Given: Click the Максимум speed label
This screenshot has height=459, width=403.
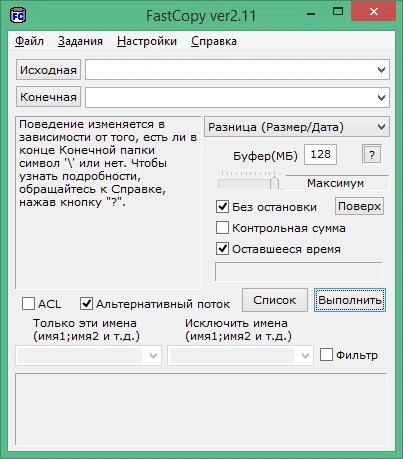Looking at the screenshot, I should coord(335,183).
